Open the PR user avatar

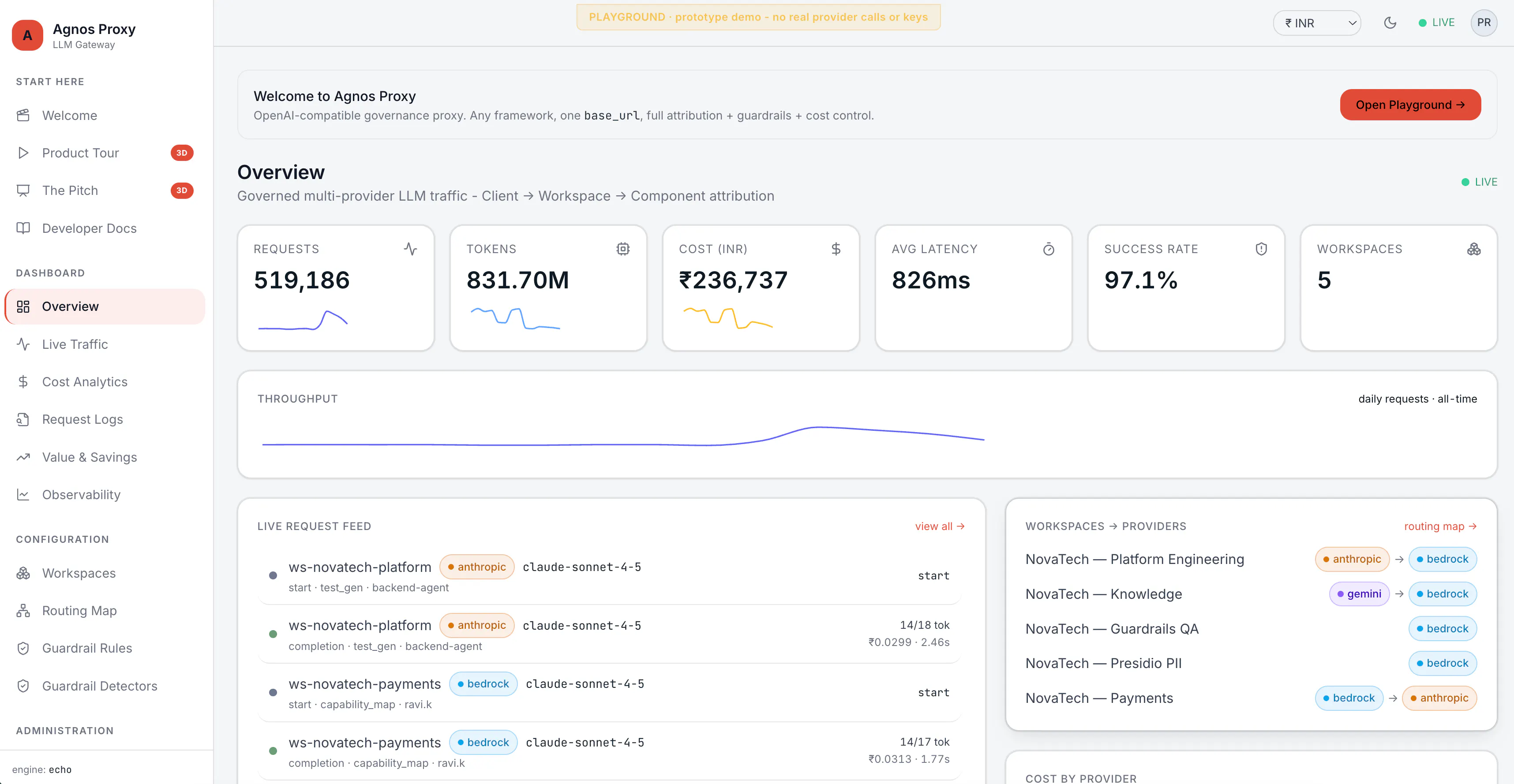point(1484,23)
